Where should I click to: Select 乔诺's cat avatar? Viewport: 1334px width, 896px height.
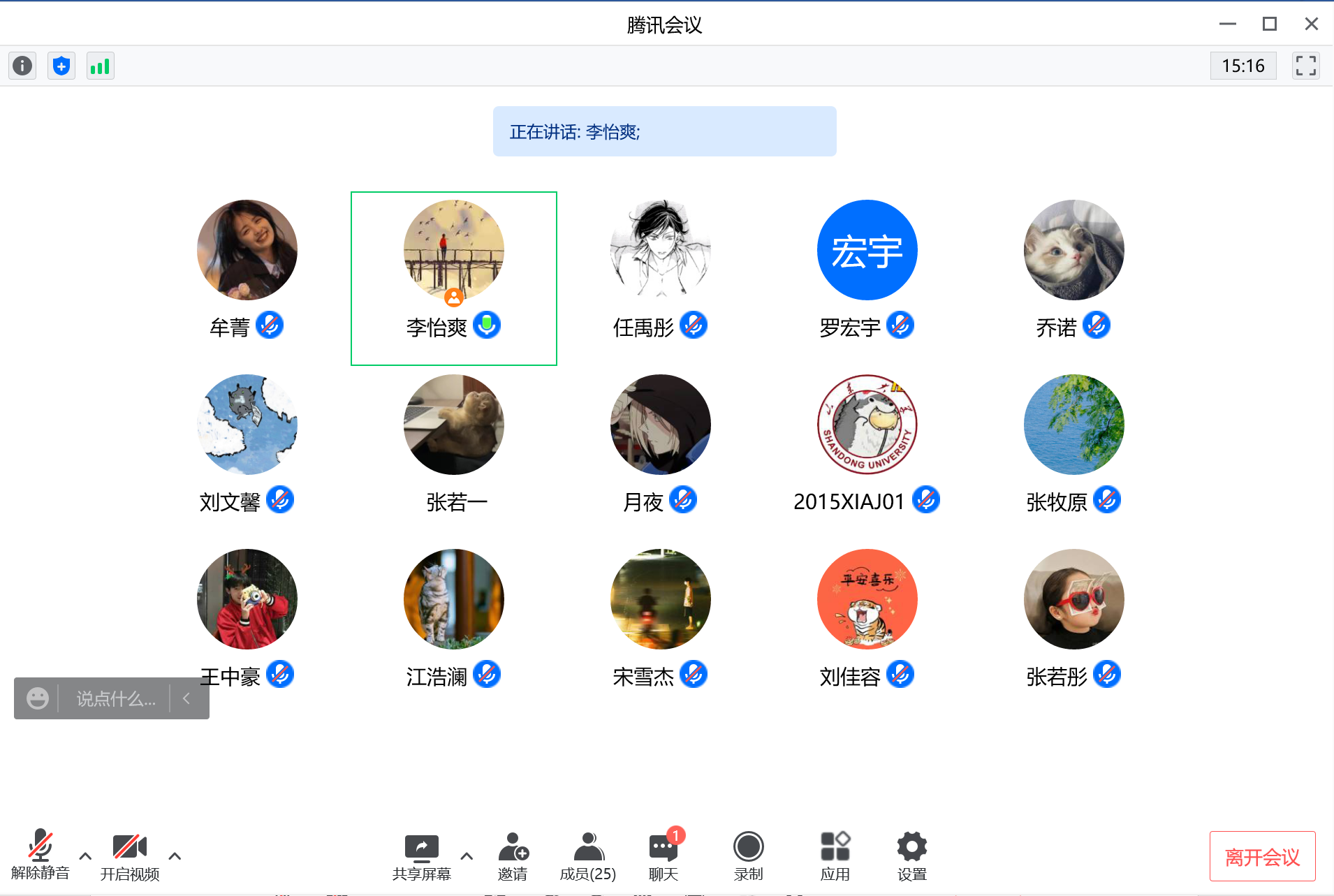1074,250
